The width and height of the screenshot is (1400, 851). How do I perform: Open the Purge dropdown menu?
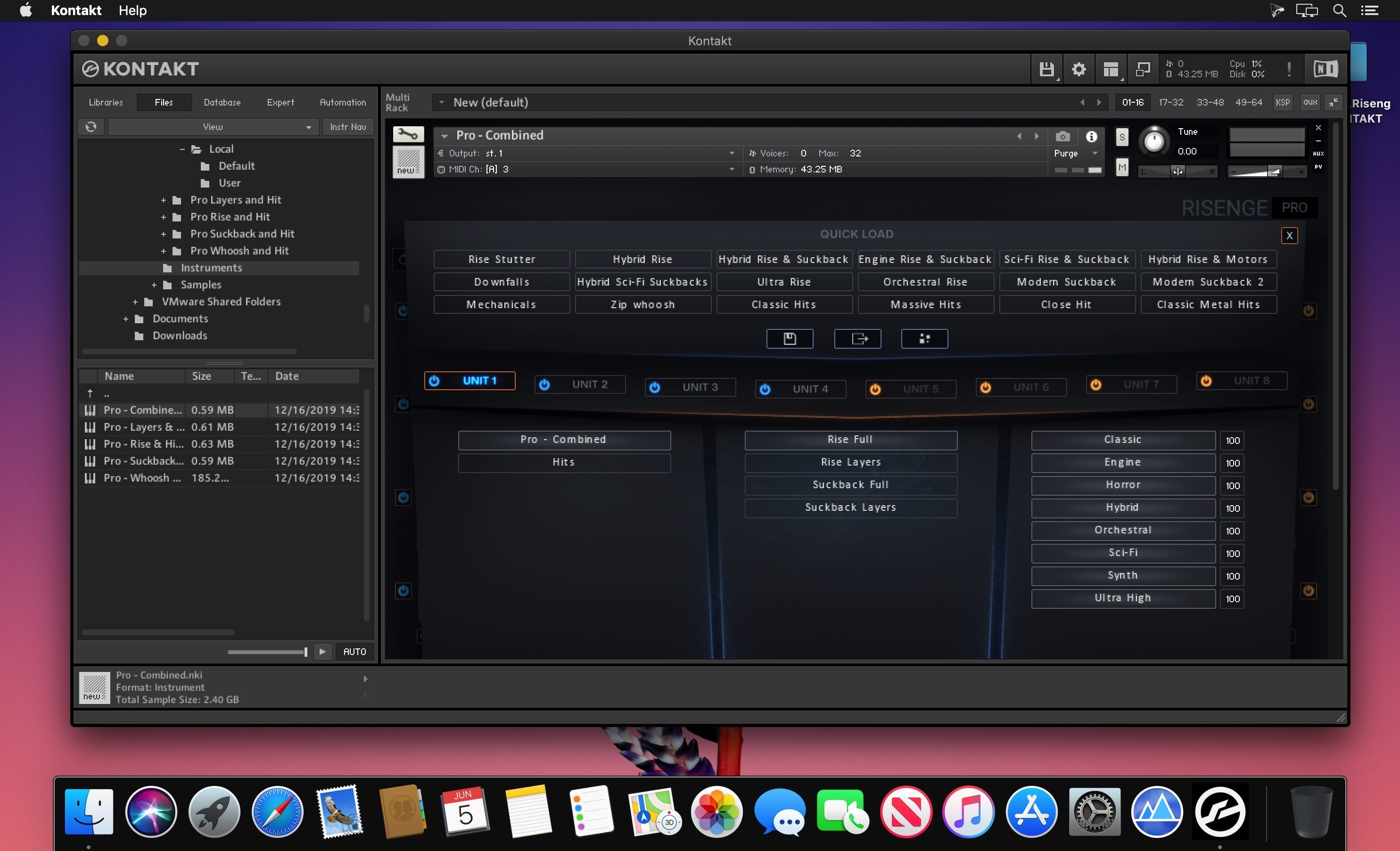coord(1076,154)
